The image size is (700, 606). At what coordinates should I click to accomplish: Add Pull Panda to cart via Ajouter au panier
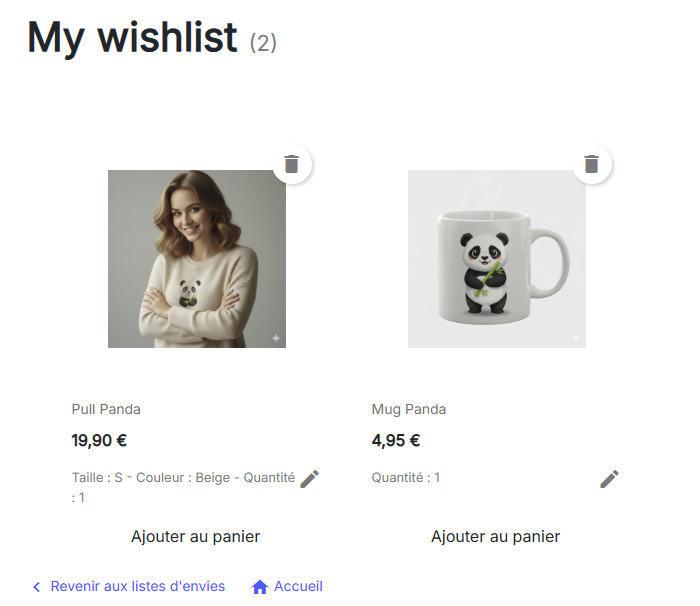pos(196,537)
